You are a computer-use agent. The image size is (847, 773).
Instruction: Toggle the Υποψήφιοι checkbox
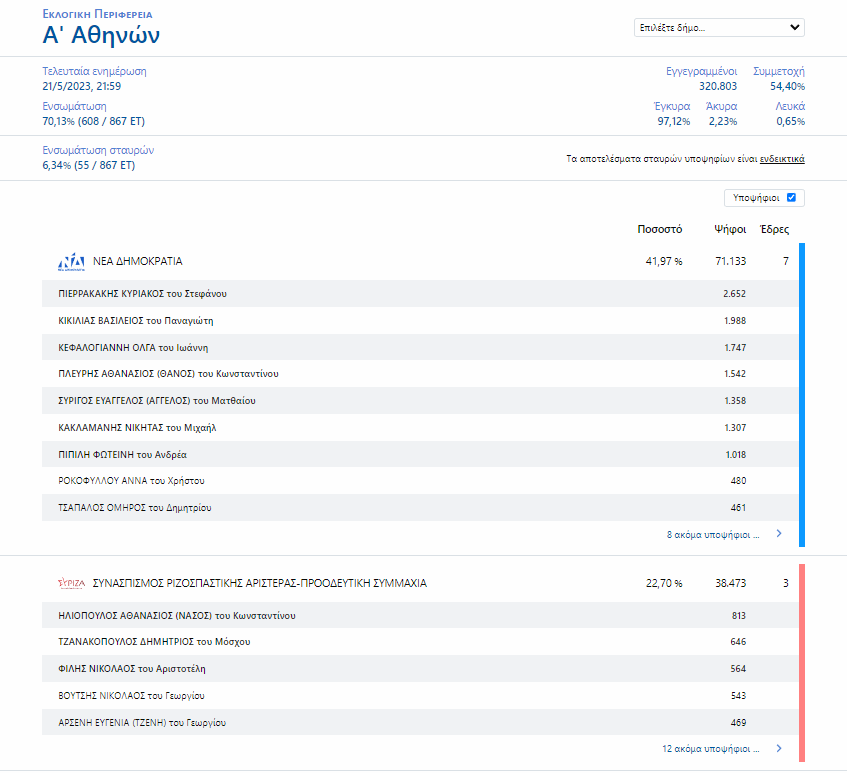coord(791,198)
